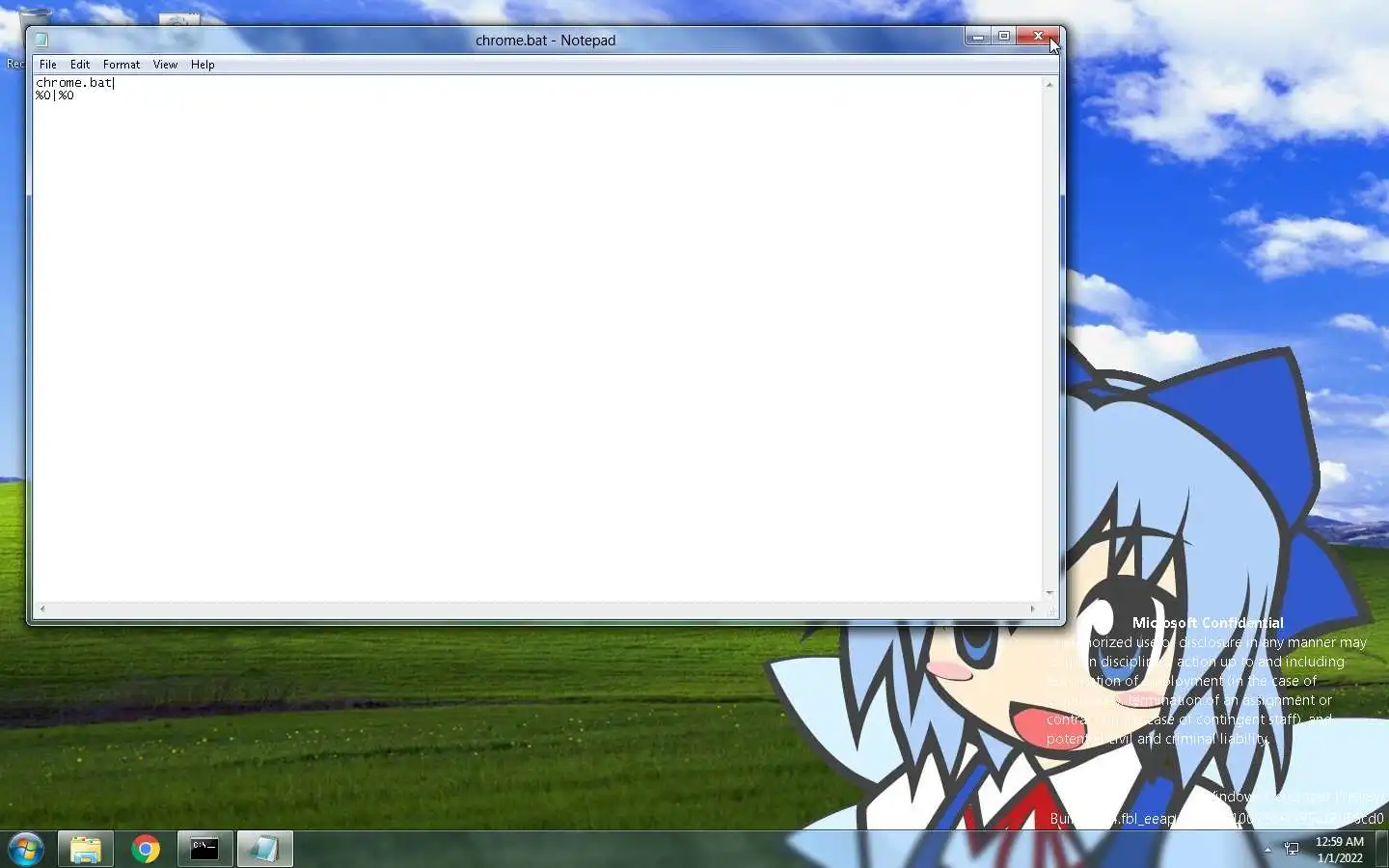Place cursor in the text '%0|%0' line
The height and width of the screenshot is (868, 1389).
[55, 95]
